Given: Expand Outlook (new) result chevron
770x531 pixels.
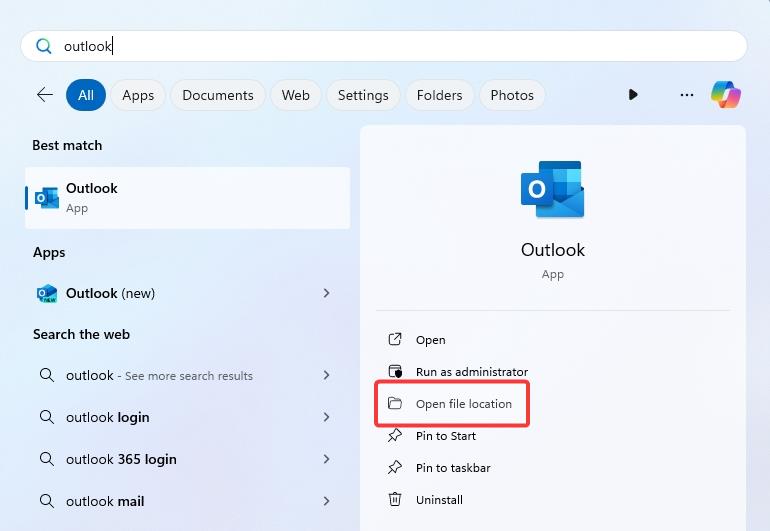Looking at the screenshot, I should pyautogui.click(x=327, y=293).
